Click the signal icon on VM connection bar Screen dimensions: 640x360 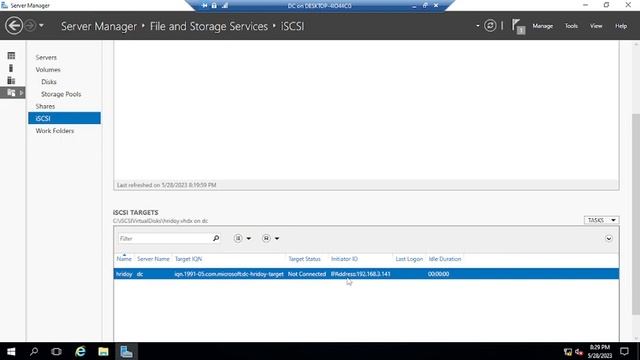(x=225, y=5)
